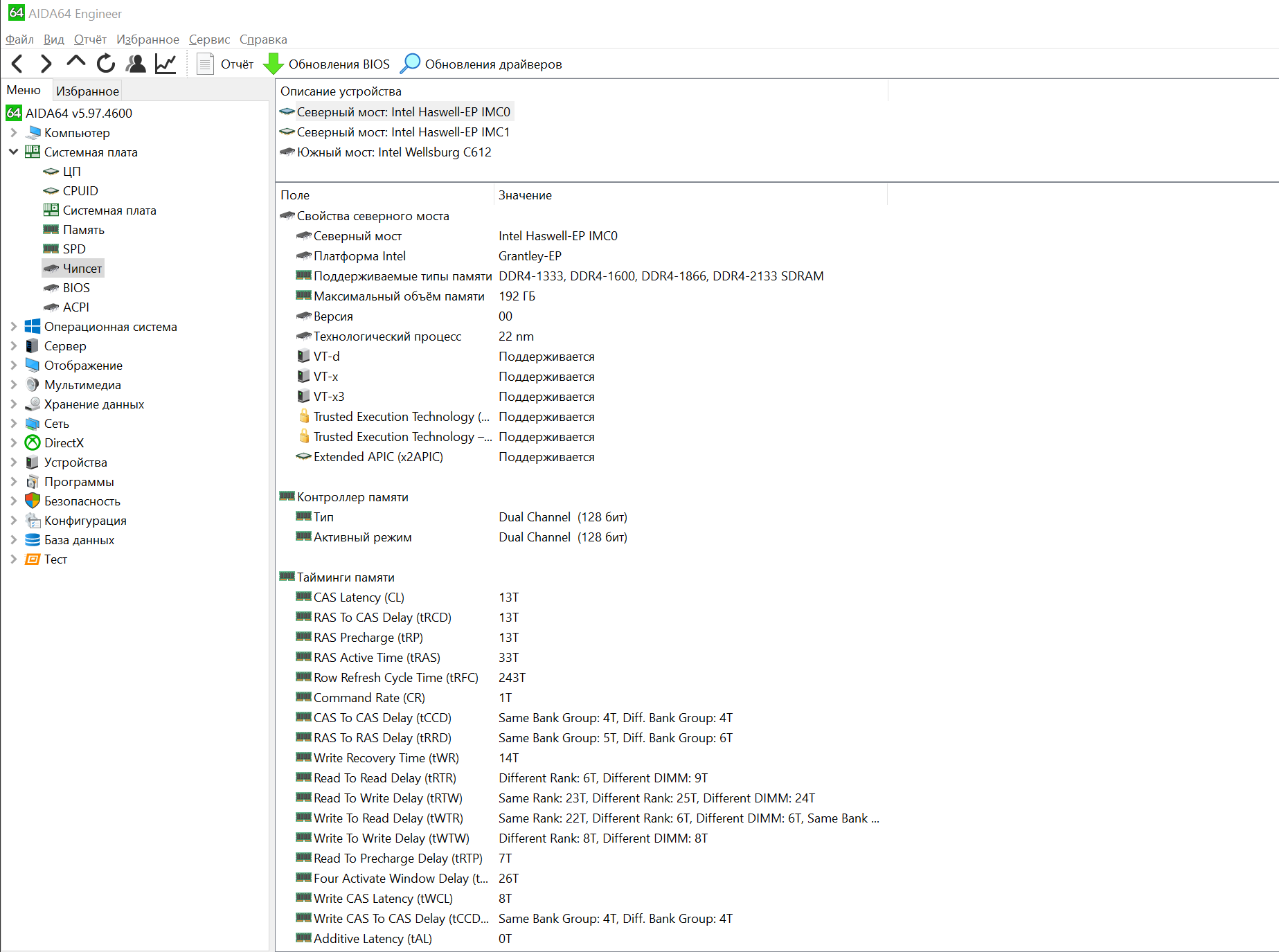The height and width of the screenshot is (952, 1279).
Task: Switch to the Меню tab
Action: tap(24, 90)
